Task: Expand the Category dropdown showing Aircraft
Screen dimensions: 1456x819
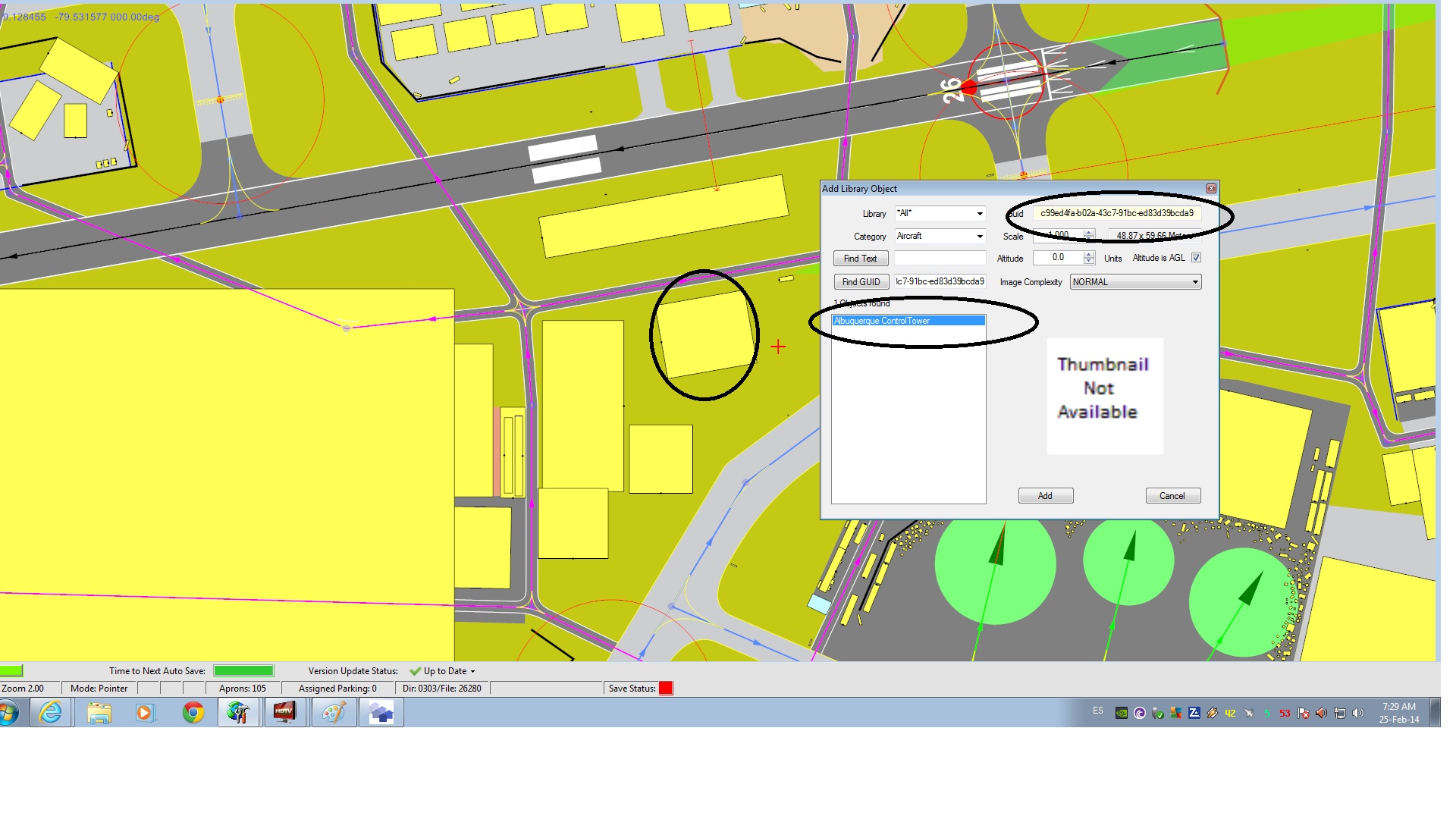Action: click(x=979, y=237)
